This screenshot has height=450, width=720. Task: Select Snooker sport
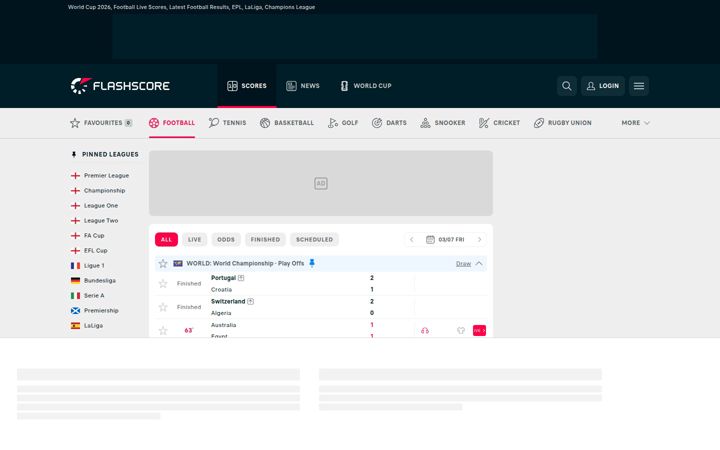pyautogui.click(x=443, y=123)
